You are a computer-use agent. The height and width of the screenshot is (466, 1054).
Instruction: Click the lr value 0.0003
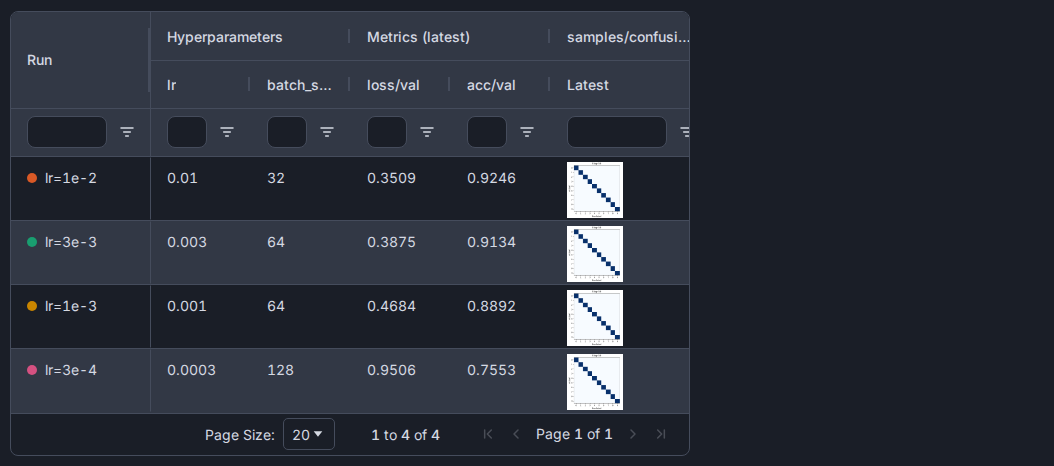192,370
